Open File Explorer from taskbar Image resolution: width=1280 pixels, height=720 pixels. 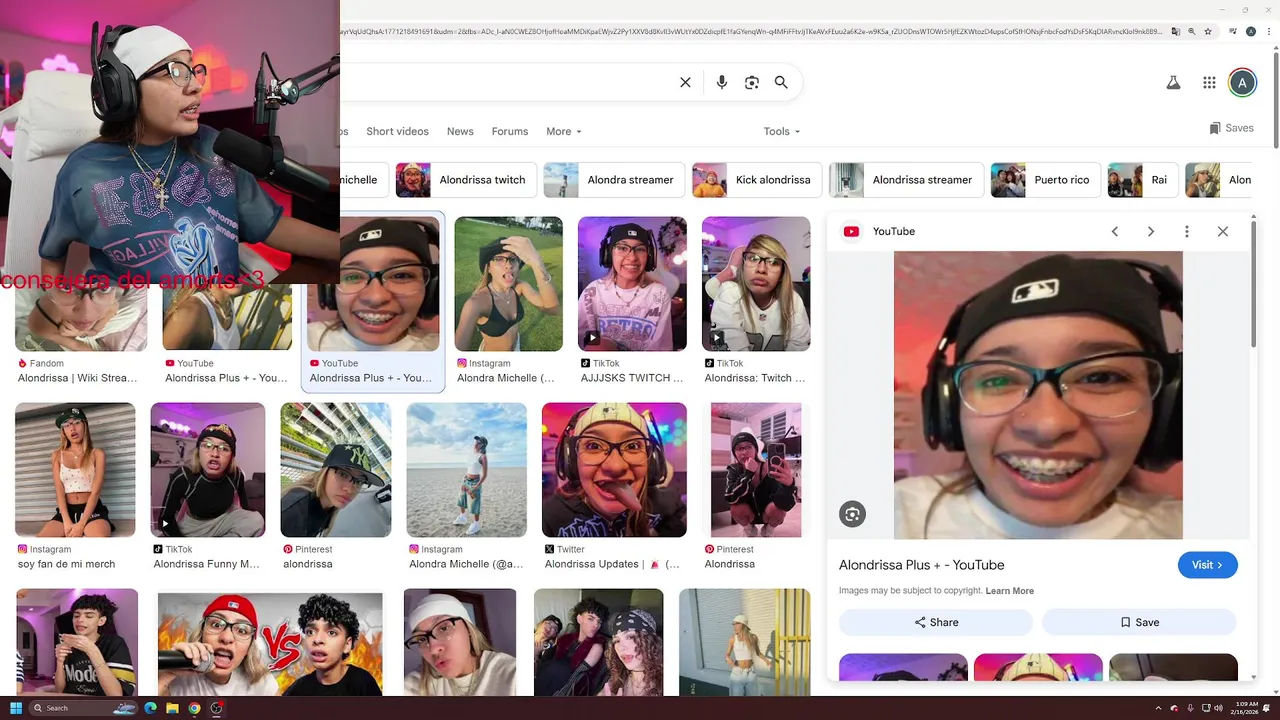pos(172,708)
